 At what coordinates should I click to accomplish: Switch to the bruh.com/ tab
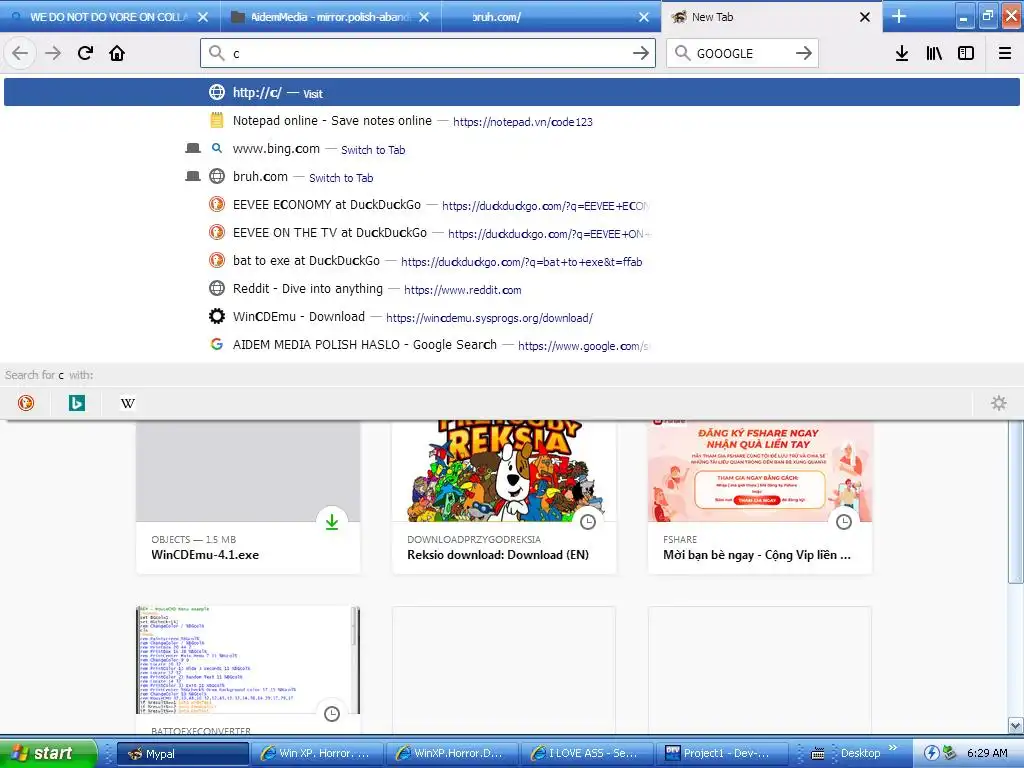551,17
